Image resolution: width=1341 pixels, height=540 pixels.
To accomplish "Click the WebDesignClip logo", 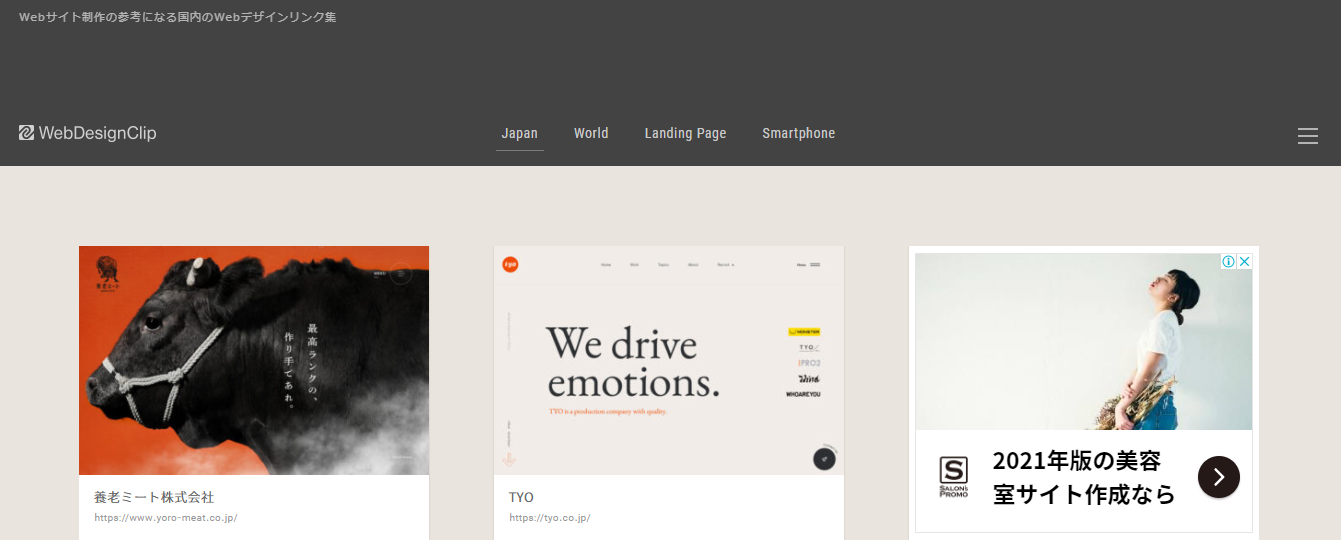I will pos(88,133).
